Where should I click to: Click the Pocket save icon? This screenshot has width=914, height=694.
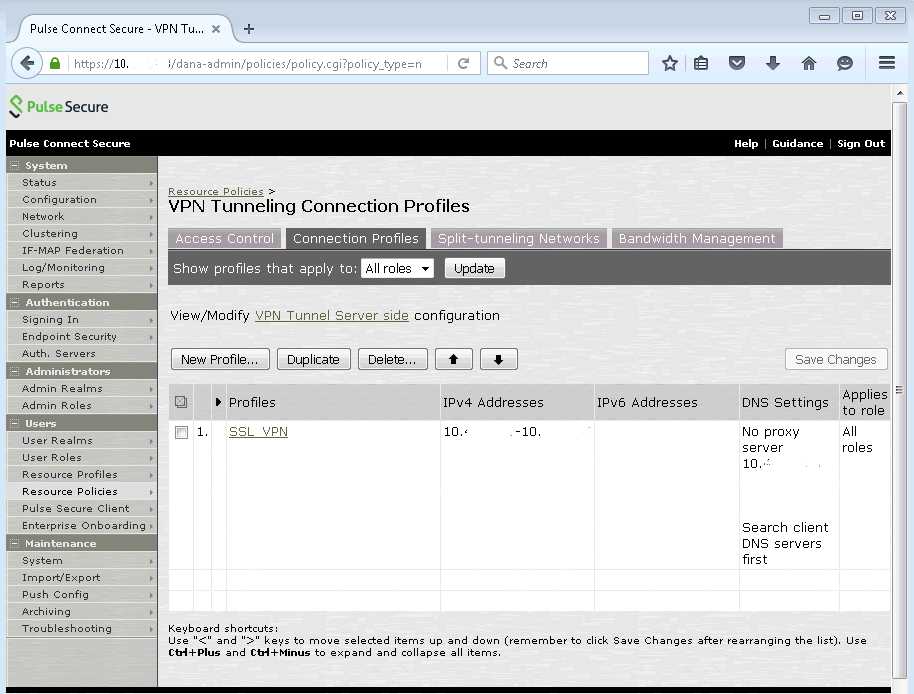(x=737, y=63)
